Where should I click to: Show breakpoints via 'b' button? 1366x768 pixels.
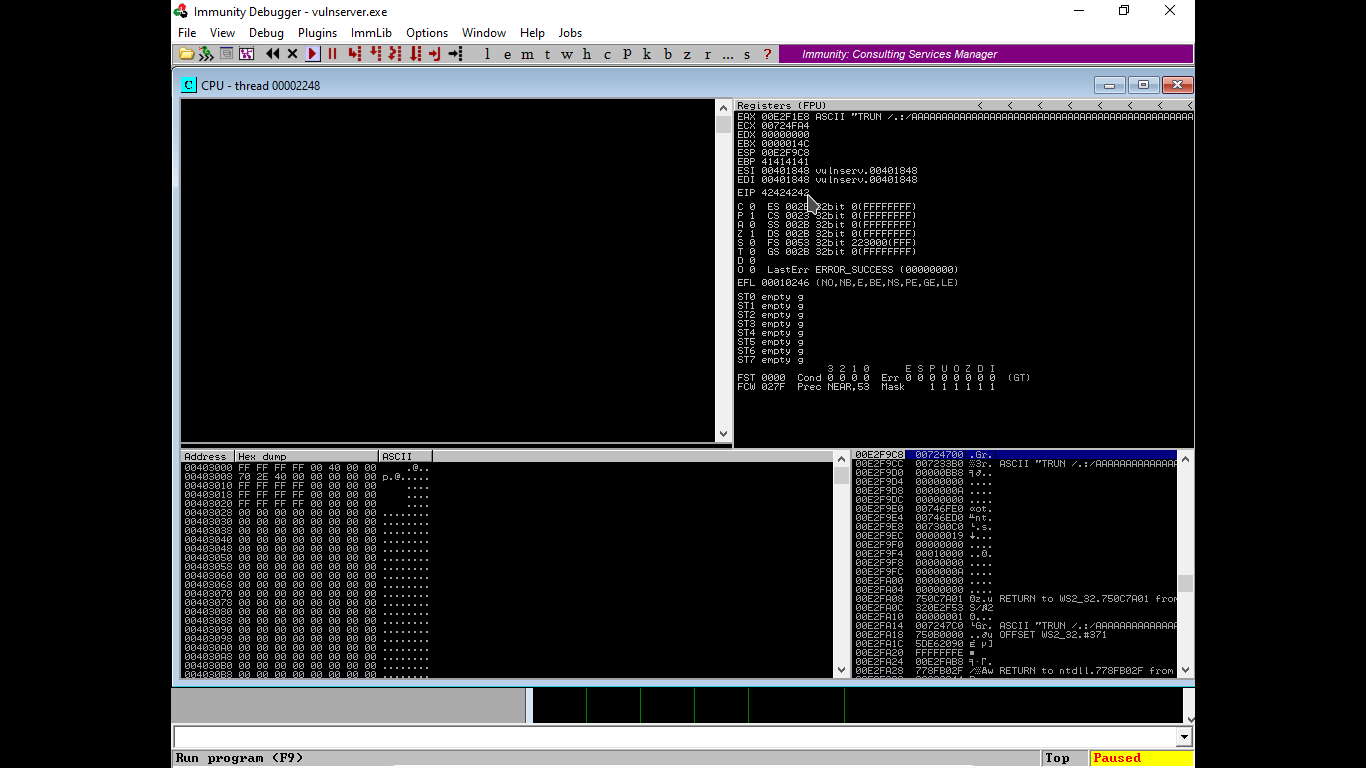[668, 54]
